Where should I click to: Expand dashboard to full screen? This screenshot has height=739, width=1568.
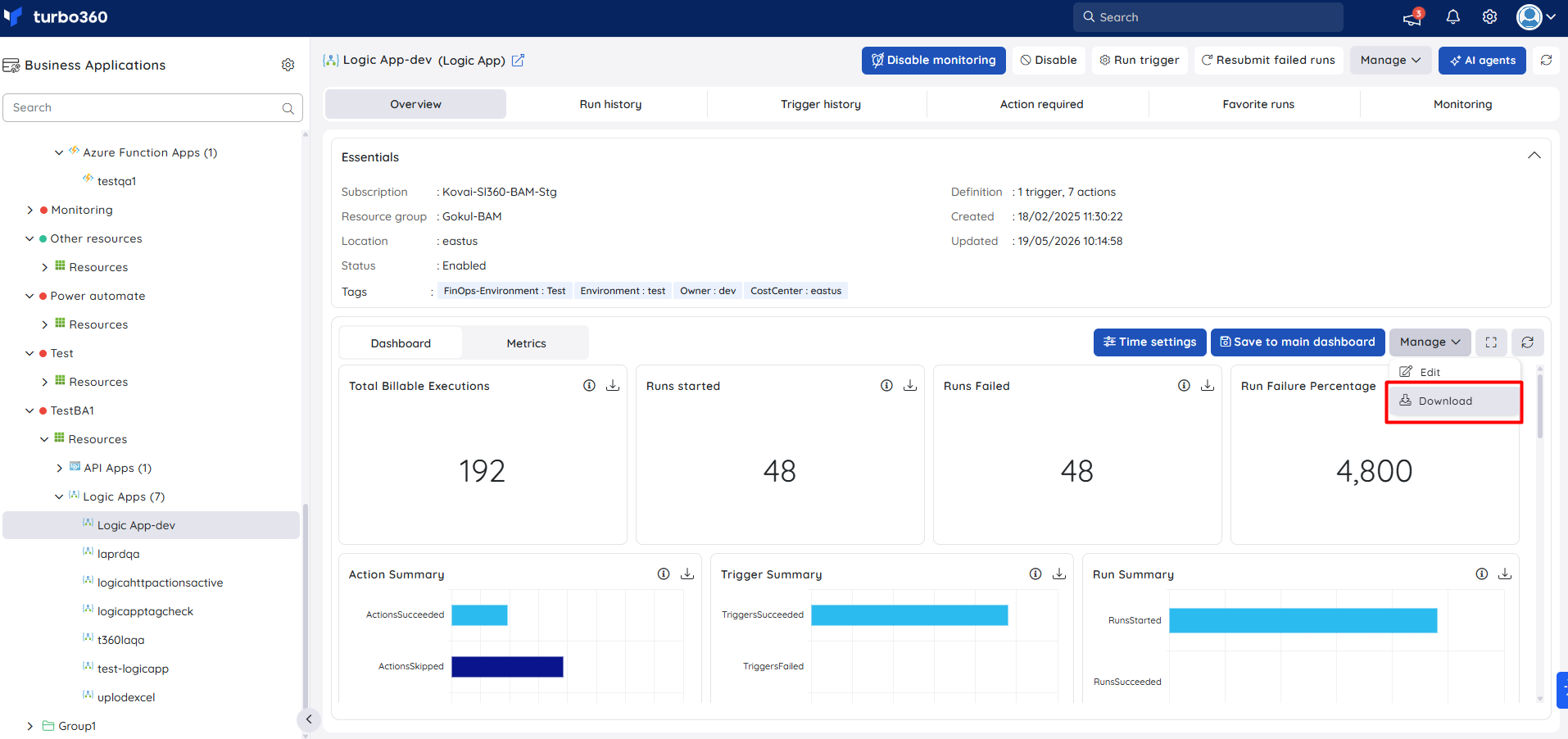[x=1491, y=342]
